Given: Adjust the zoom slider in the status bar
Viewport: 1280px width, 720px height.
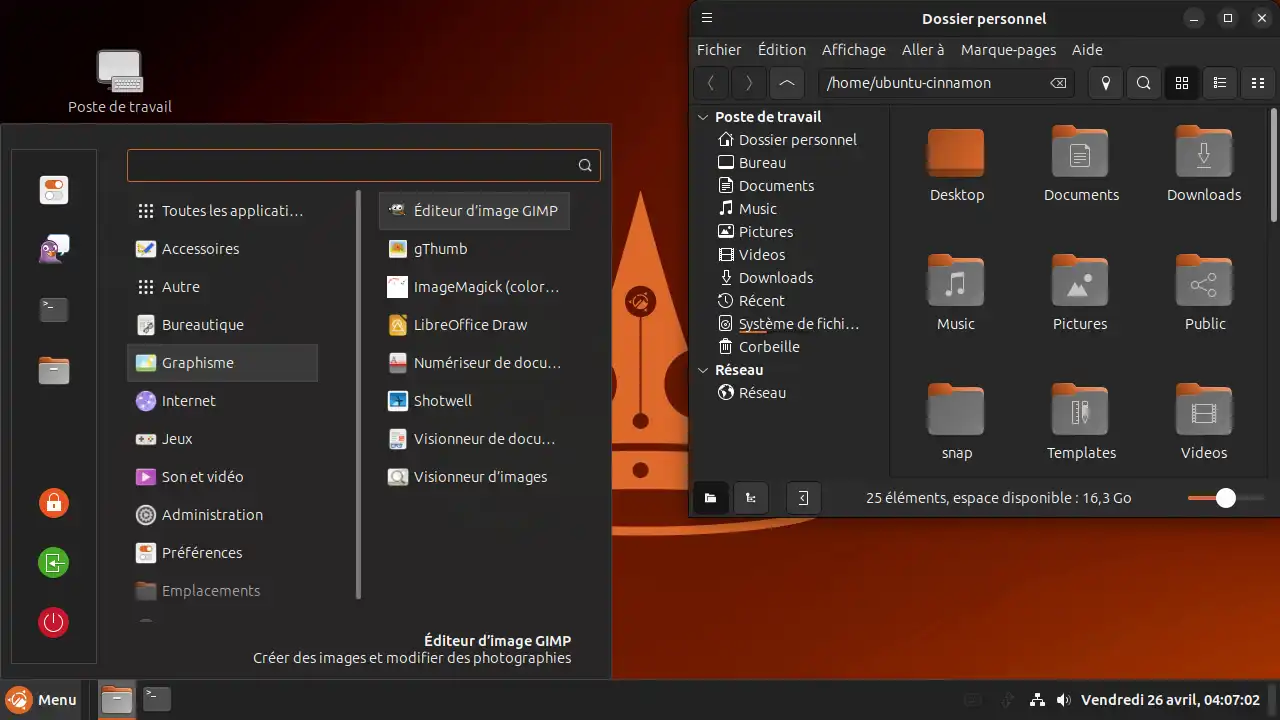Looking at the screenshot, I should [x=1225, y=498].
